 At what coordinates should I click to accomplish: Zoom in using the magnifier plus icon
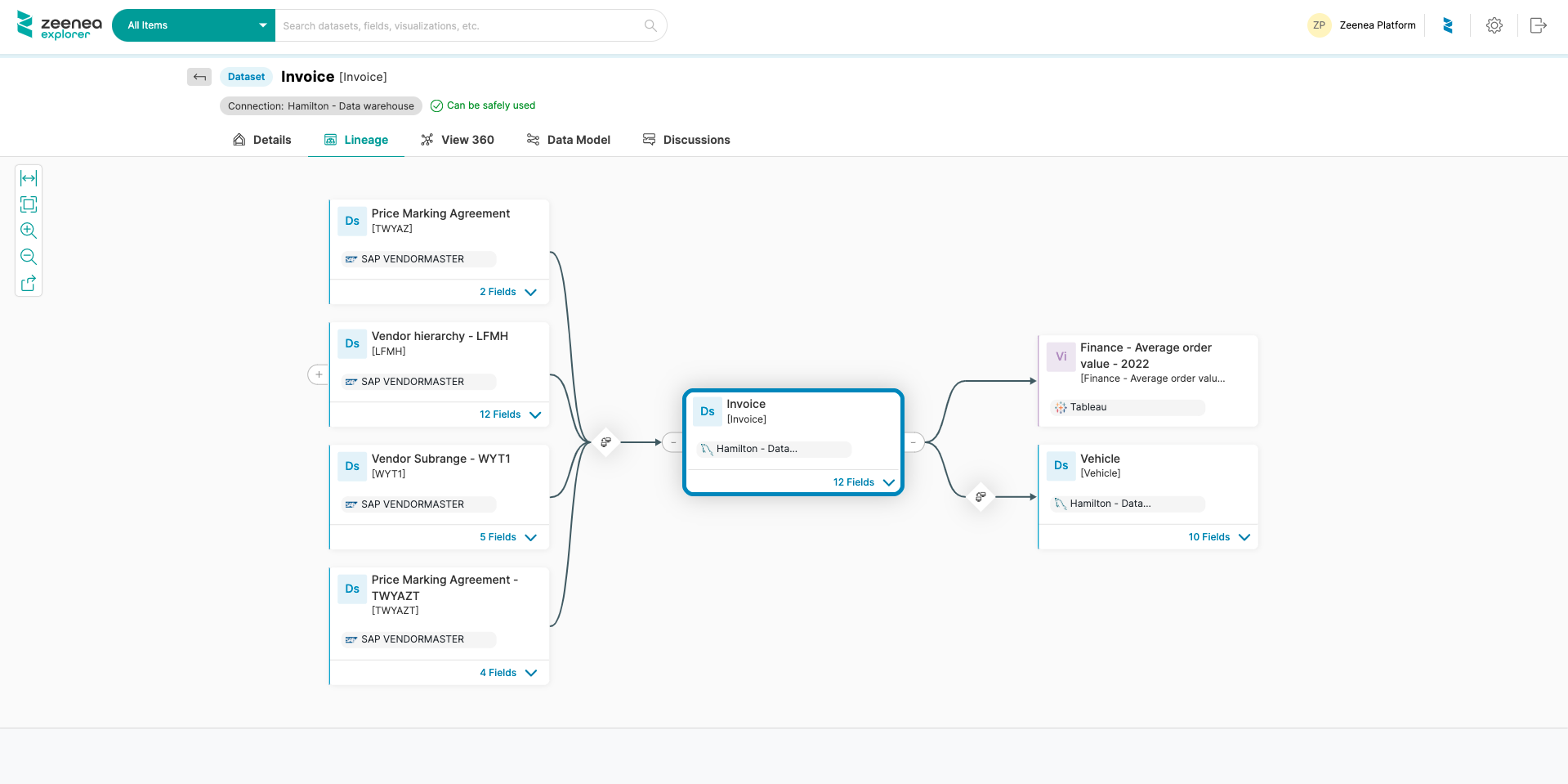coord(28,231)
